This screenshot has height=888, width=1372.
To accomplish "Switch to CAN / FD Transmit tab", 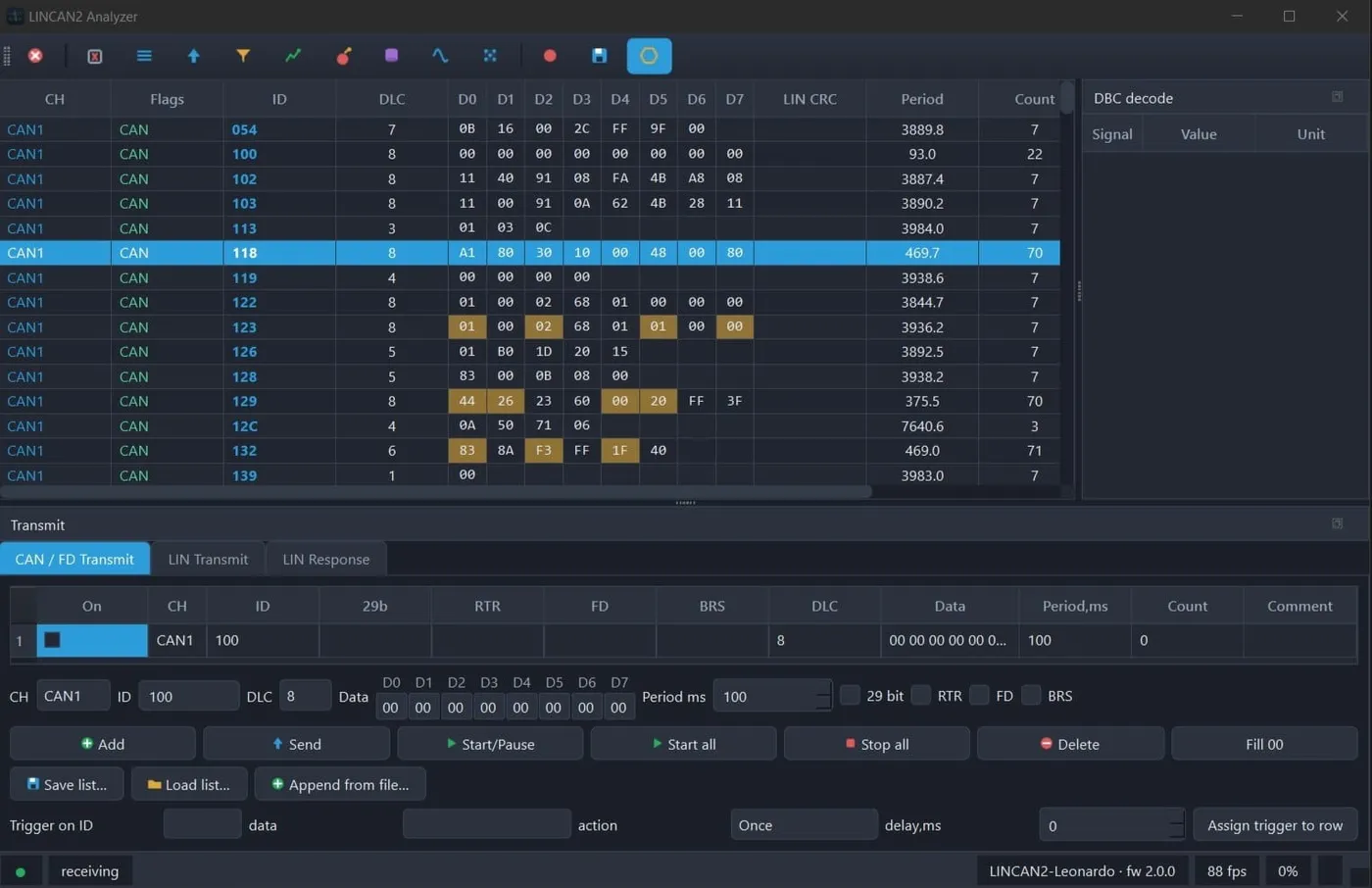I will pos(74,559).
